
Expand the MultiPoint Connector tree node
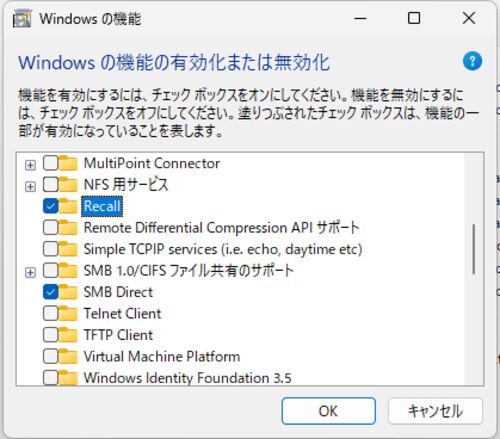30,165
